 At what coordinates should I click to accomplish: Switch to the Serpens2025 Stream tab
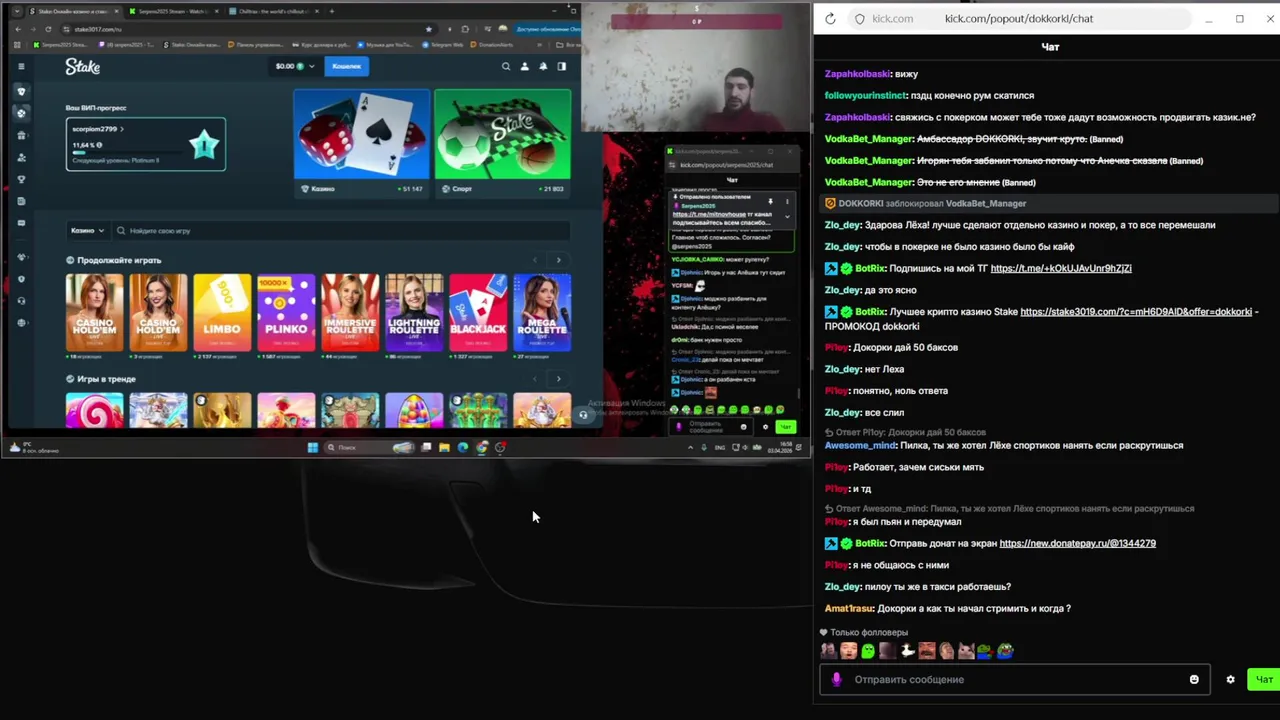click(173, 11)
